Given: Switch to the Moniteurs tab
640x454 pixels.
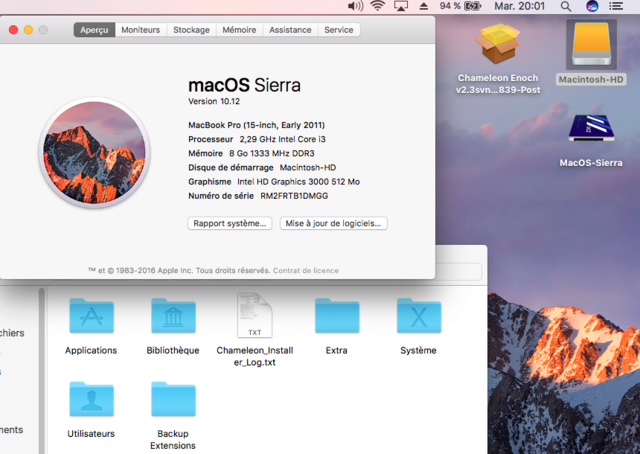Looking at the screenshot, I should tap(141, 30).
